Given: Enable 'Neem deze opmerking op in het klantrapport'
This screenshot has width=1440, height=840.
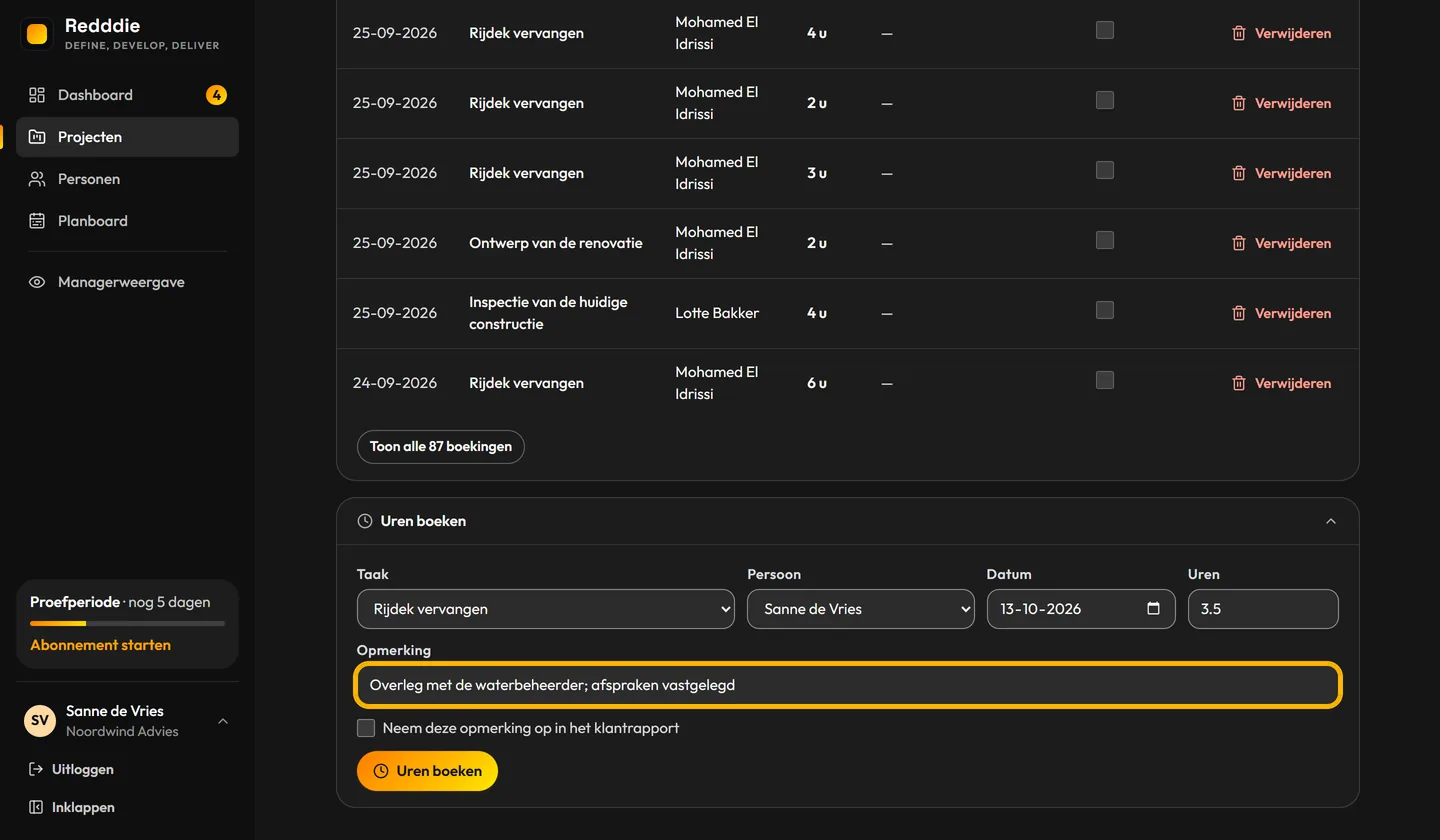Looking at the screenshot, I should tap(366, 728).
